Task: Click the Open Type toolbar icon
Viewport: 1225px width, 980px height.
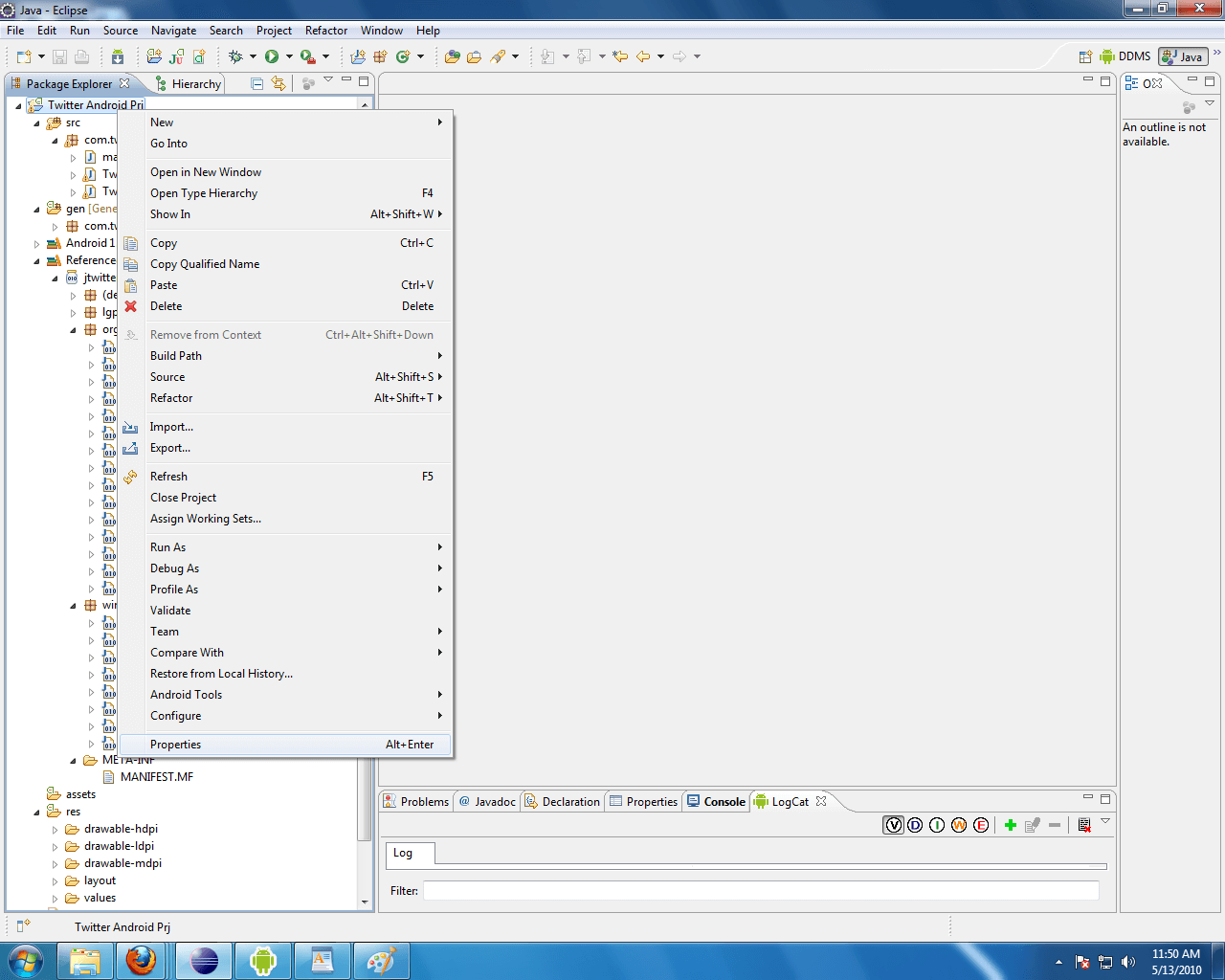Action: pyautogui.click(x=453, y=56)
